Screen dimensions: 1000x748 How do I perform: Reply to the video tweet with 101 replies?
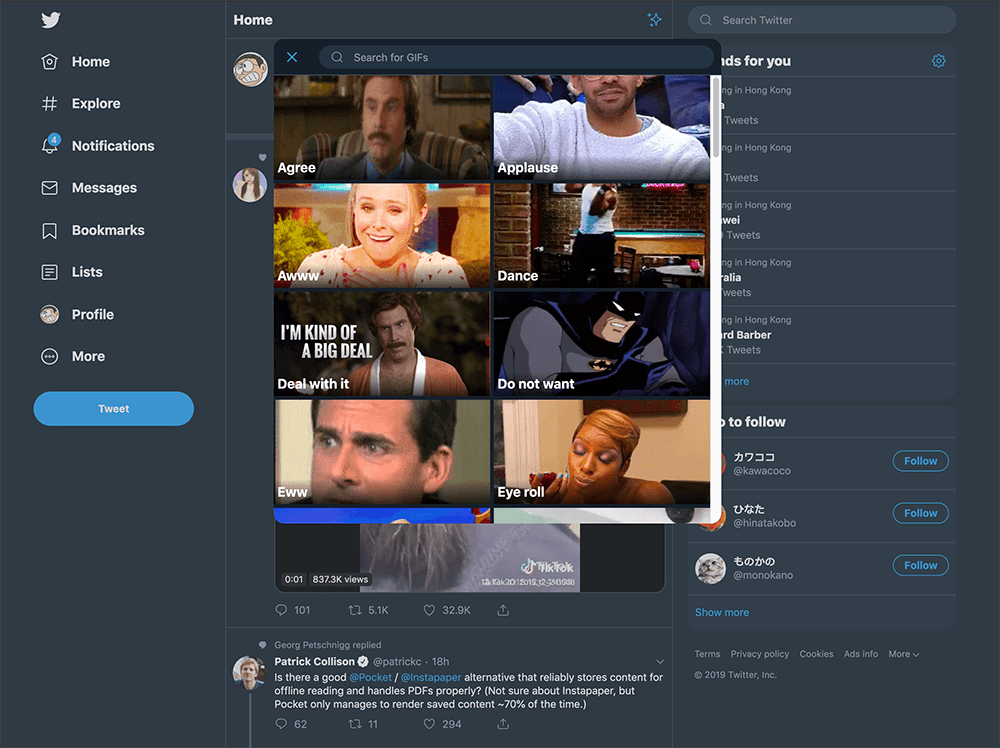tap(292, 610)
